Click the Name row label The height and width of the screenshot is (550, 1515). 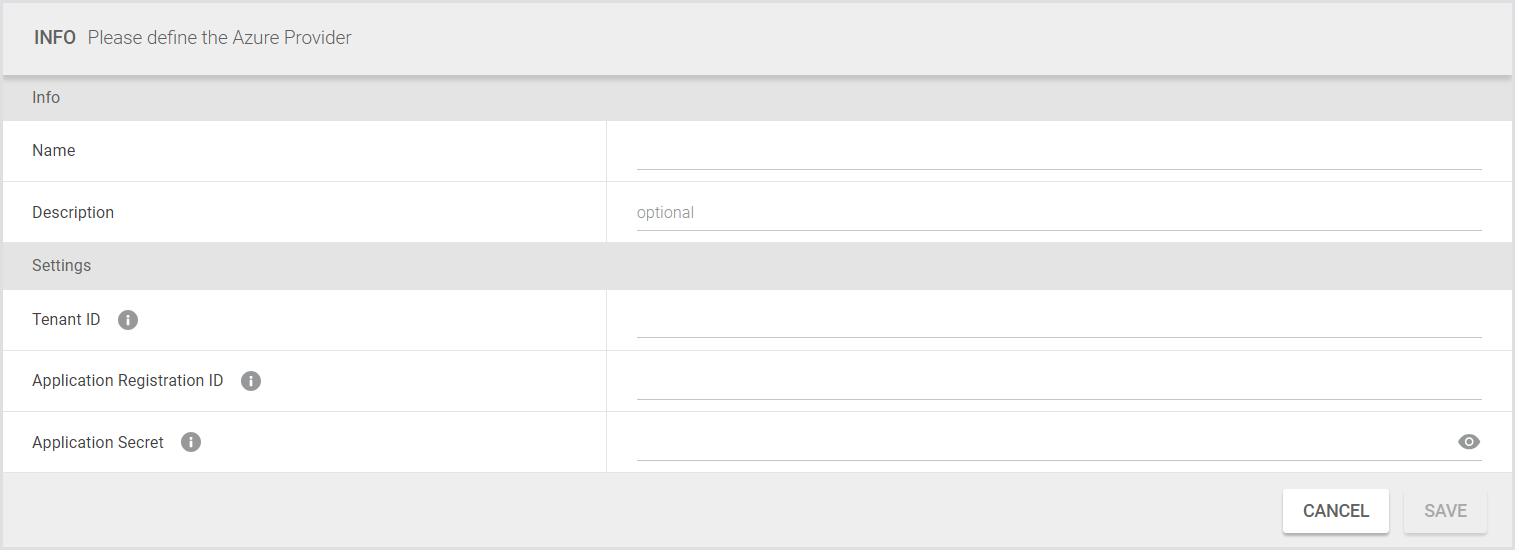point(54,150)
